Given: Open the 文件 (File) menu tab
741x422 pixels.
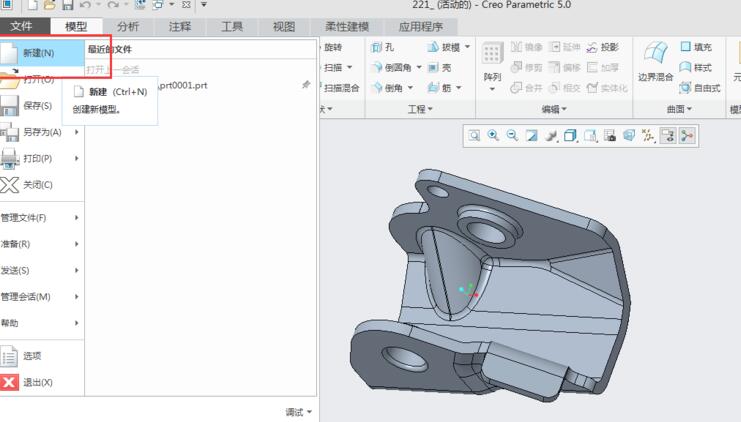Looking at the screenshot, I should coord(21,26).
